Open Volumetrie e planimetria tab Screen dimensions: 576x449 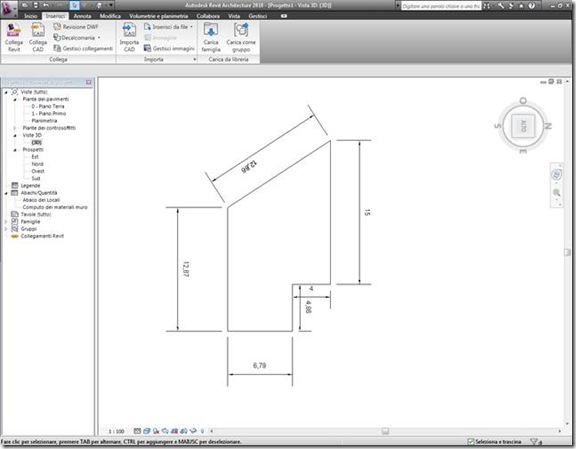pos(159,16)
